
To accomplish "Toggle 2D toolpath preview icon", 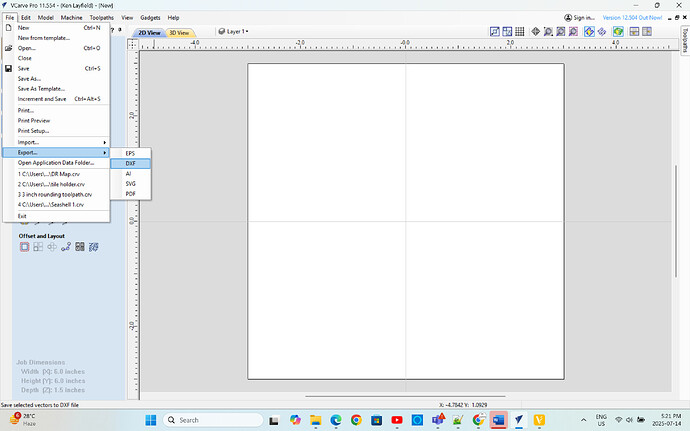I will (589, 32).
